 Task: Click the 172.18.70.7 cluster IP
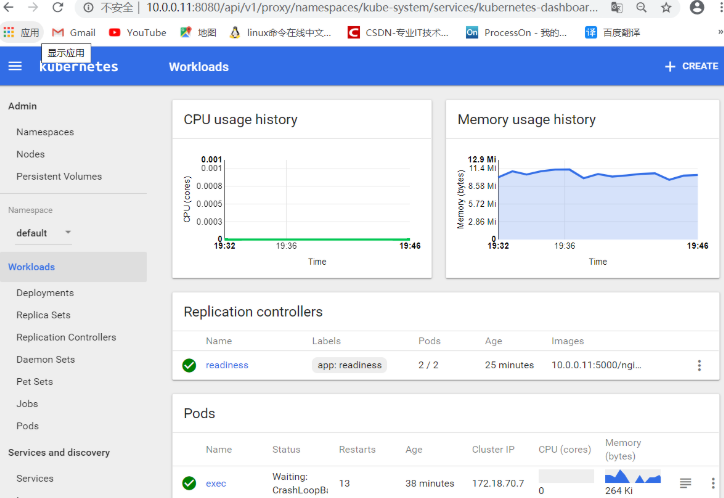pyautogui.click(x=498, y=483)
